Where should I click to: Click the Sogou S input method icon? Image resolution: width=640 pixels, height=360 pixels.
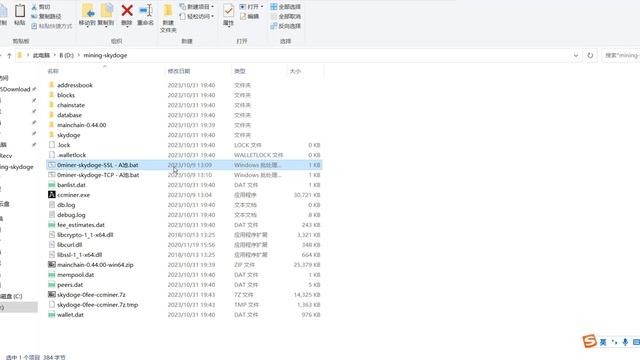point(589,341)
